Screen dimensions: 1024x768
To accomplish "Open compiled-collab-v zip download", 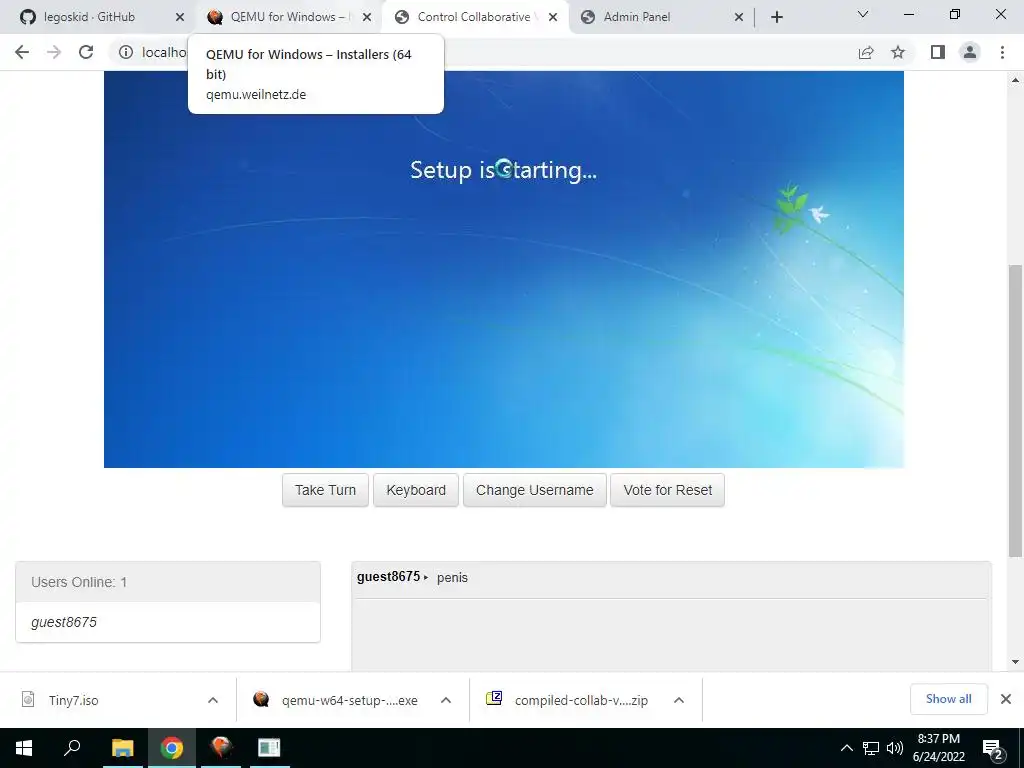I will click(581, 700).
